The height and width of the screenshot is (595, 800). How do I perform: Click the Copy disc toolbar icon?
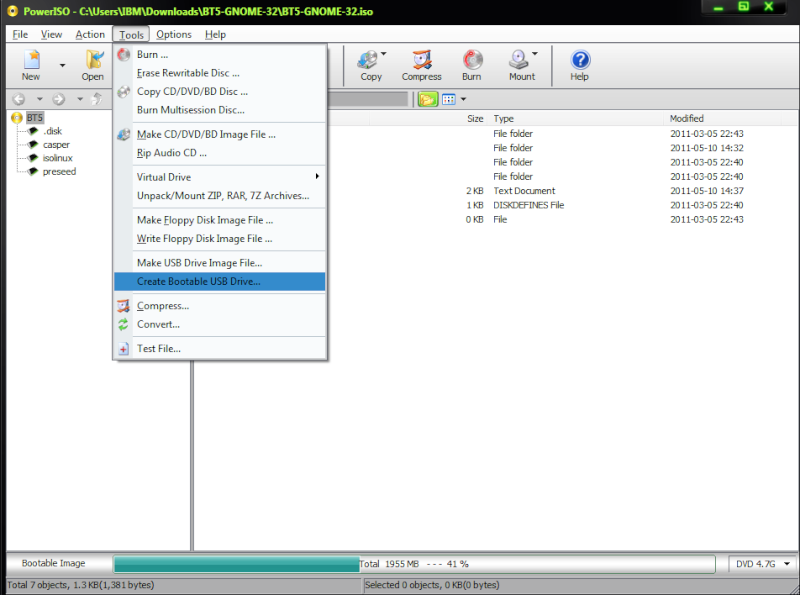point(368,60)
